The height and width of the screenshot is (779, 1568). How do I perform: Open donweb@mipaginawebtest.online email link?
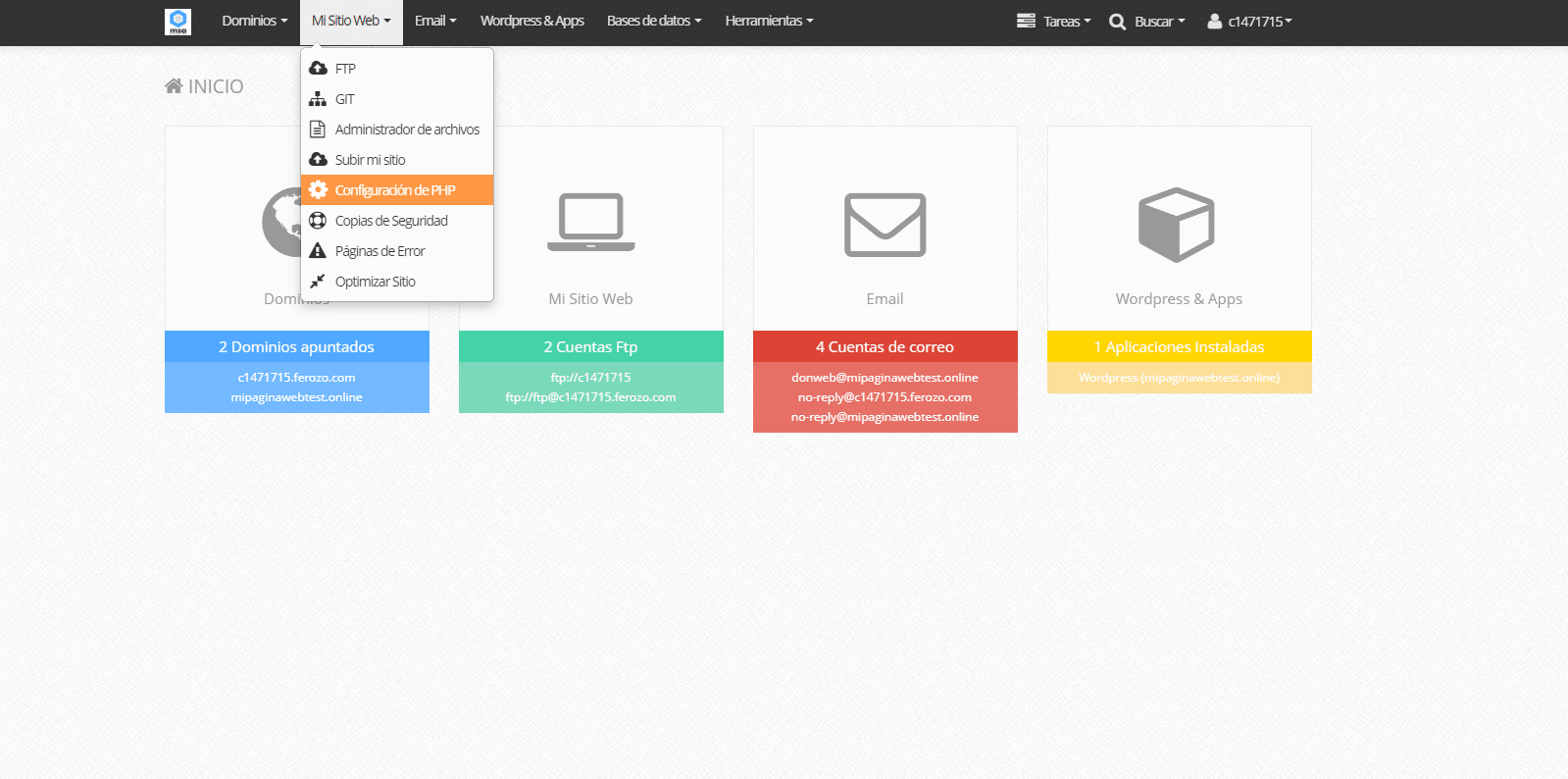coord(885,378)
